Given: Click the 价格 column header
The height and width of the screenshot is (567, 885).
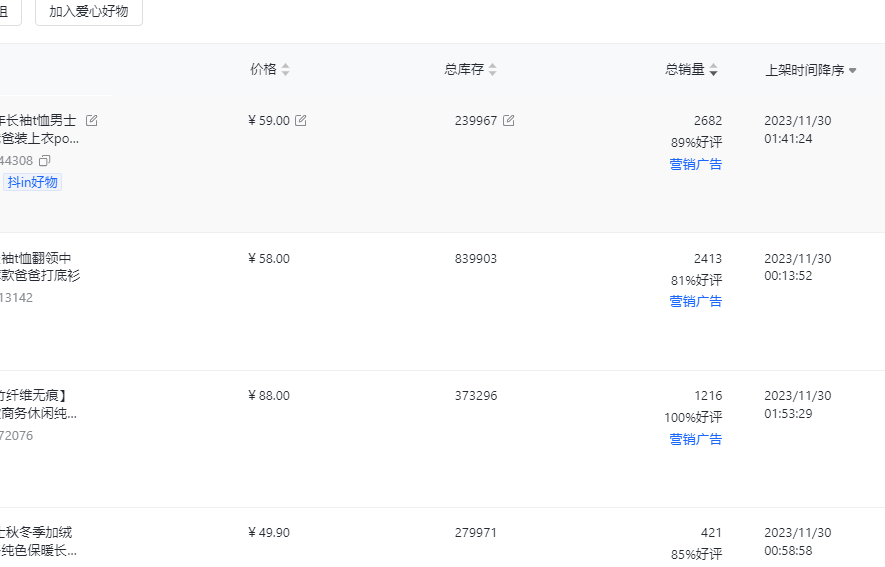Looking at the screenshot, I should click(x=263, y=70).
